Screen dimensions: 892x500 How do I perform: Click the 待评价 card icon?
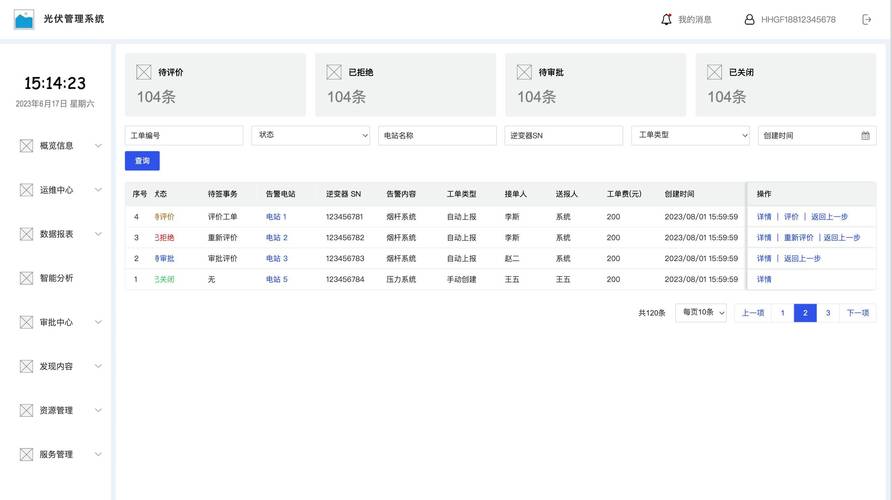point(144,72)
